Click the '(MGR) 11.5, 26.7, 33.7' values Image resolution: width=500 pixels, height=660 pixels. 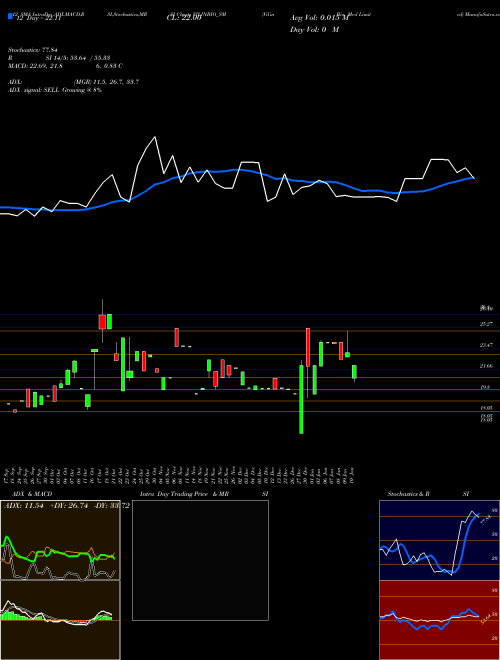[106, 82]
